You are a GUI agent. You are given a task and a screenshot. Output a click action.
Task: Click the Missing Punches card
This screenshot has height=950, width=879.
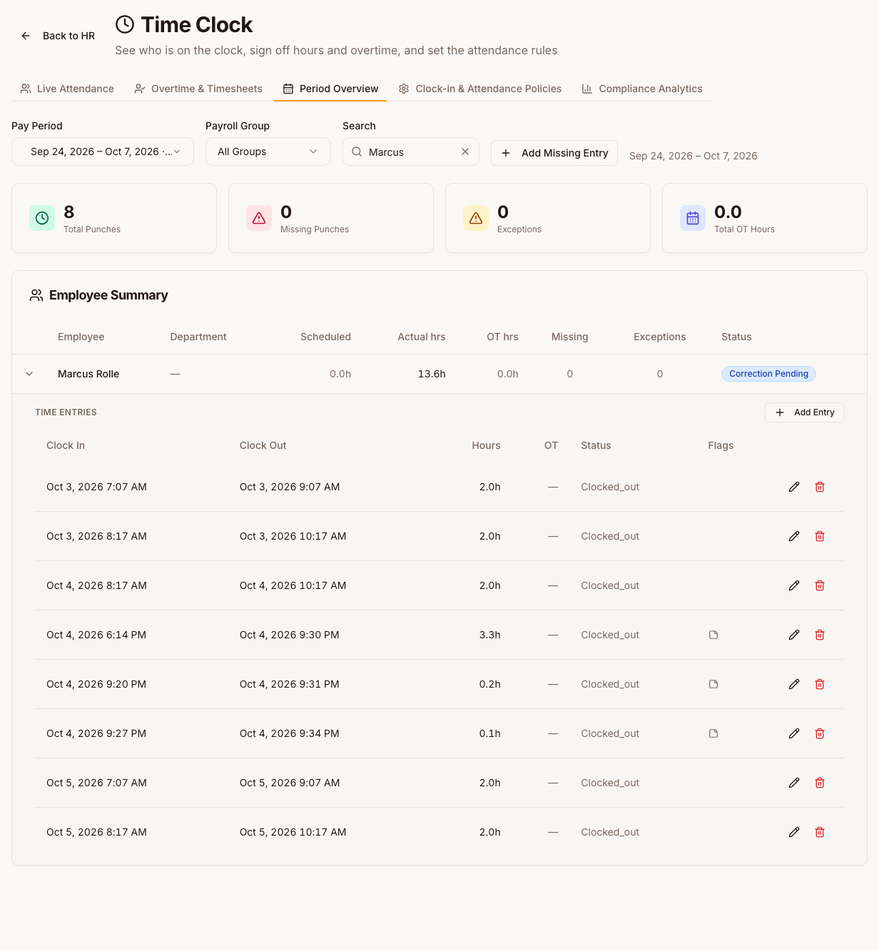331,218
